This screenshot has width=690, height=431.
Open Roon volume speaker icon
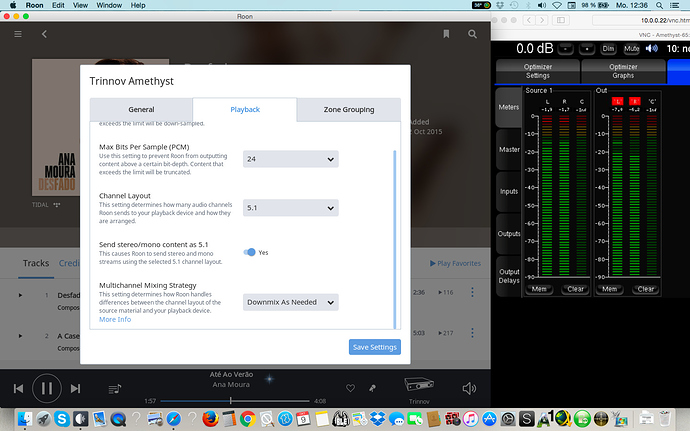click(x=469, y=388)
